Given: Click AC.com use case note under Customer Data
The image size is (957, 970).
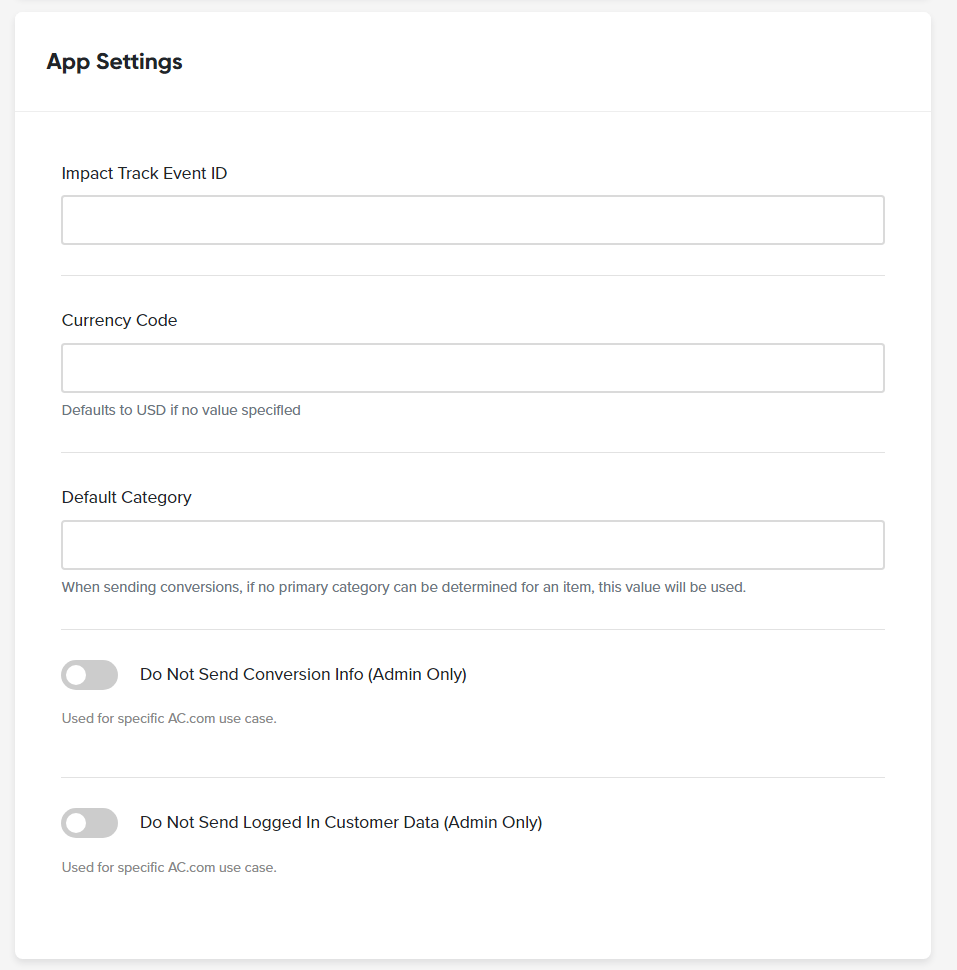Looking at the screenshot, I should click(169, 867).
